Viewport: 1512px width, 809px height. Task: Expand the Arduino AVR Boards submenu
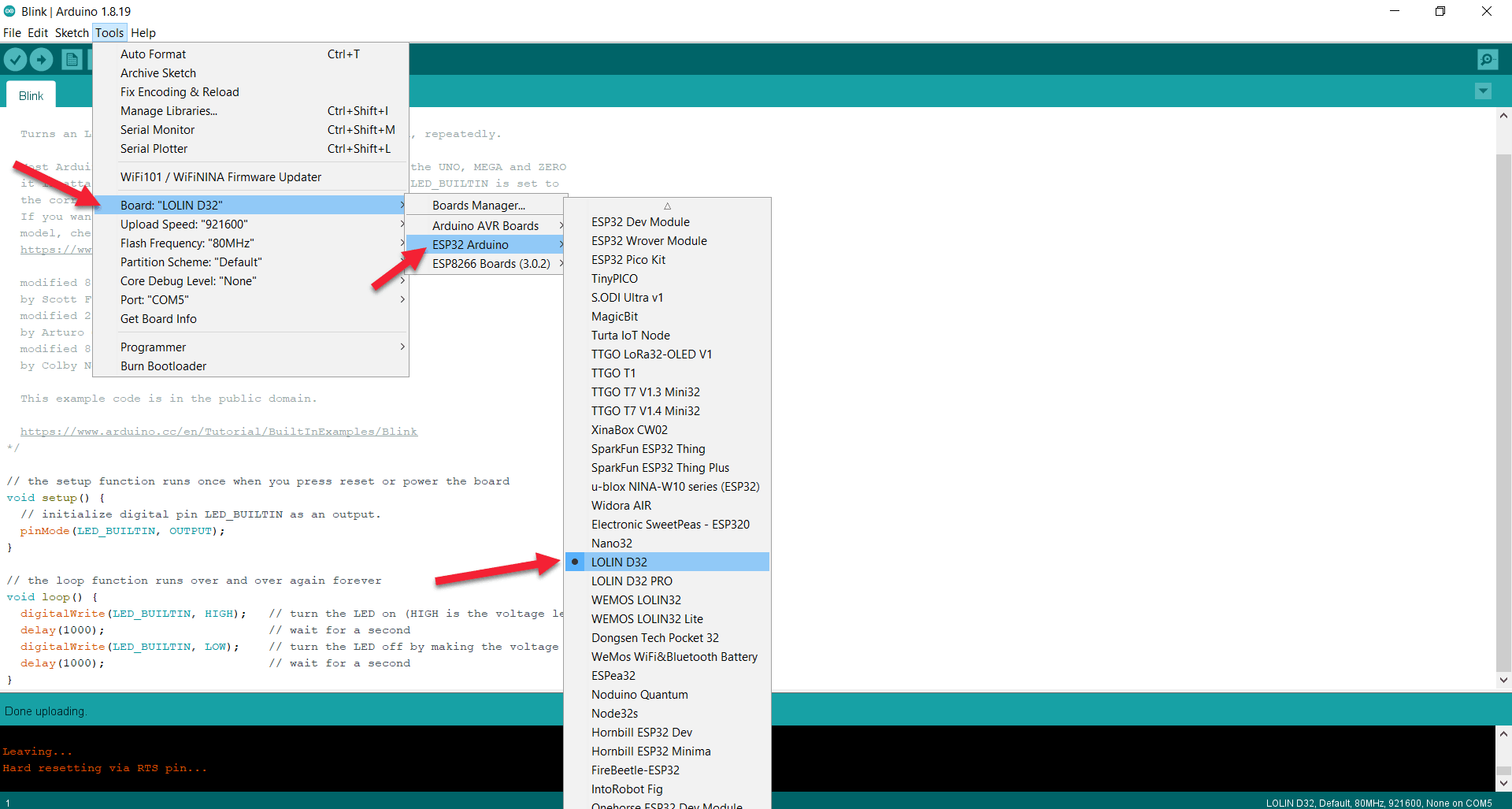(486, 226)
